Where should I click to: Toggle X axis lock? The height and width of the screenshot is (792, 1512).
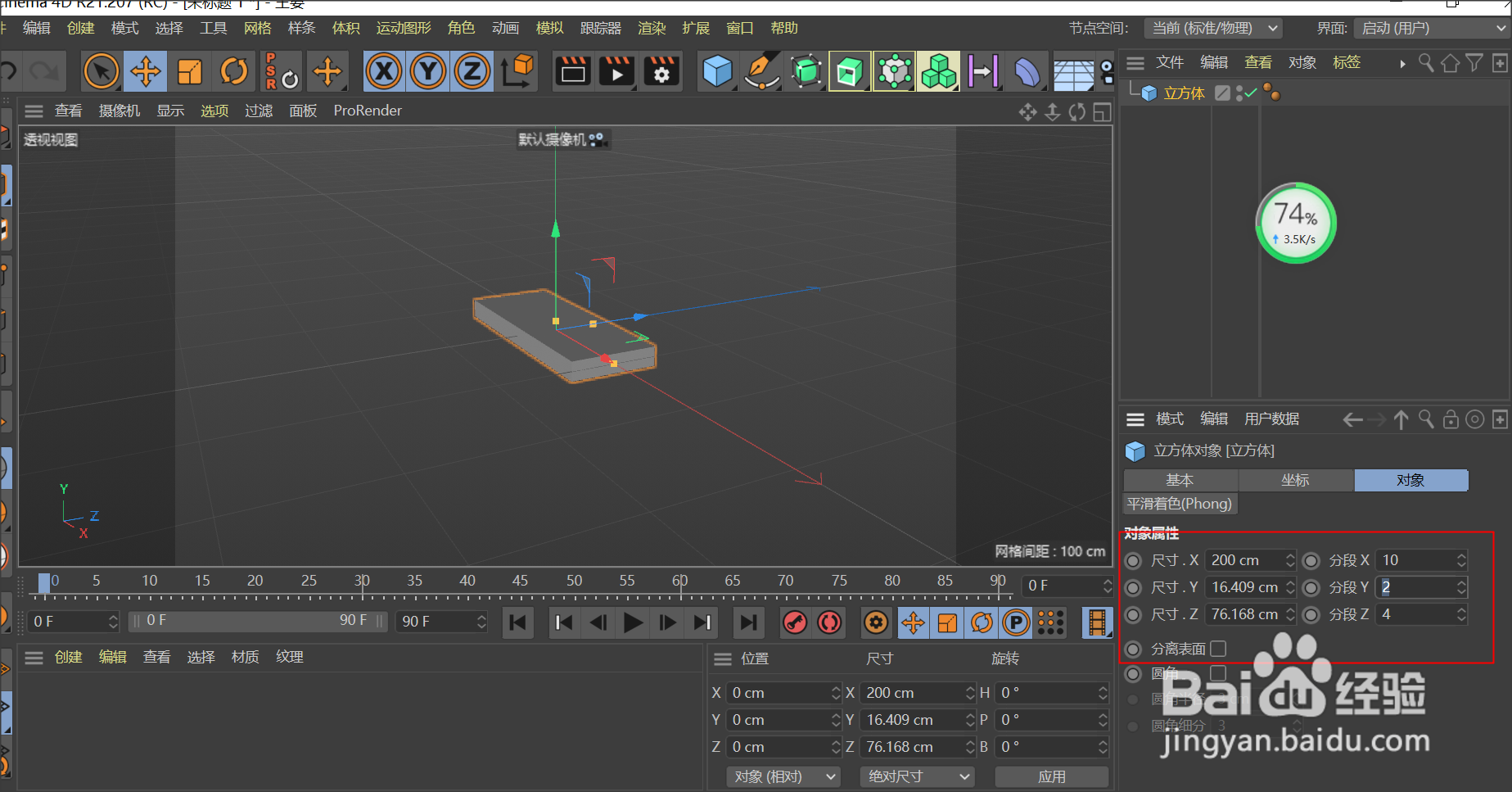point(384,71)
